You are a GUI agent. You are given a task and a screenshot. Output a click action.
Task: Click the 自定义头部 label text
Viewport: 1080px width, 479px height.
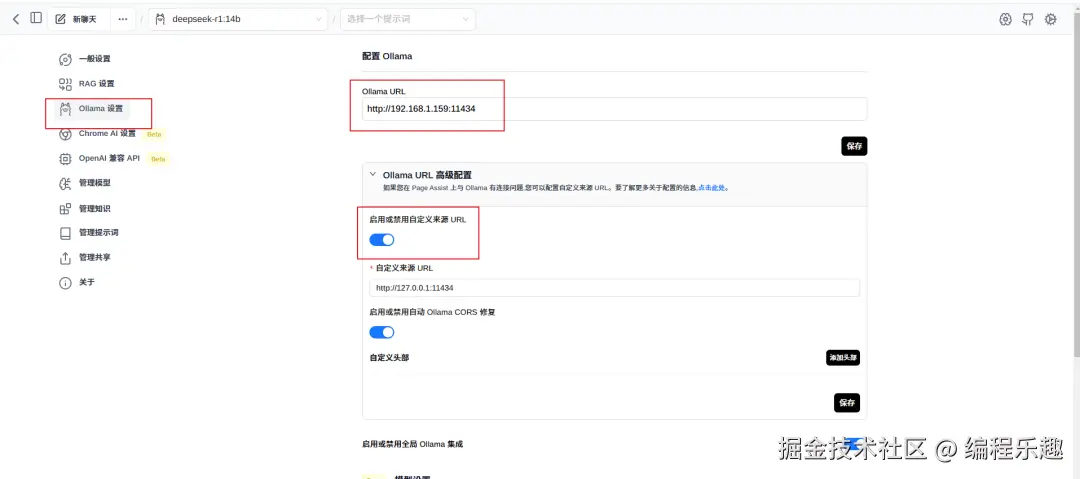pyautogui.click(x=389, y=358)
